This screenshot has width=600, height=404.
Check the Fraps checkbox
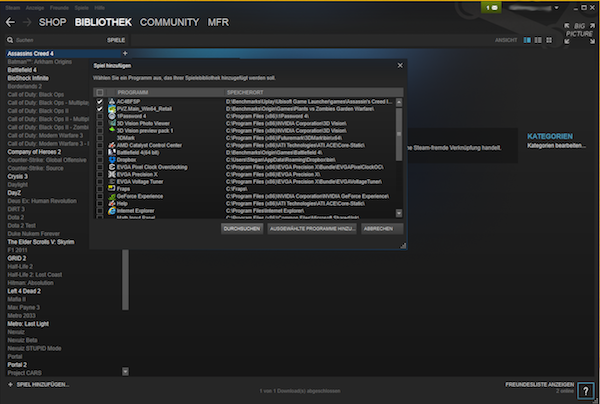(100, 189)
